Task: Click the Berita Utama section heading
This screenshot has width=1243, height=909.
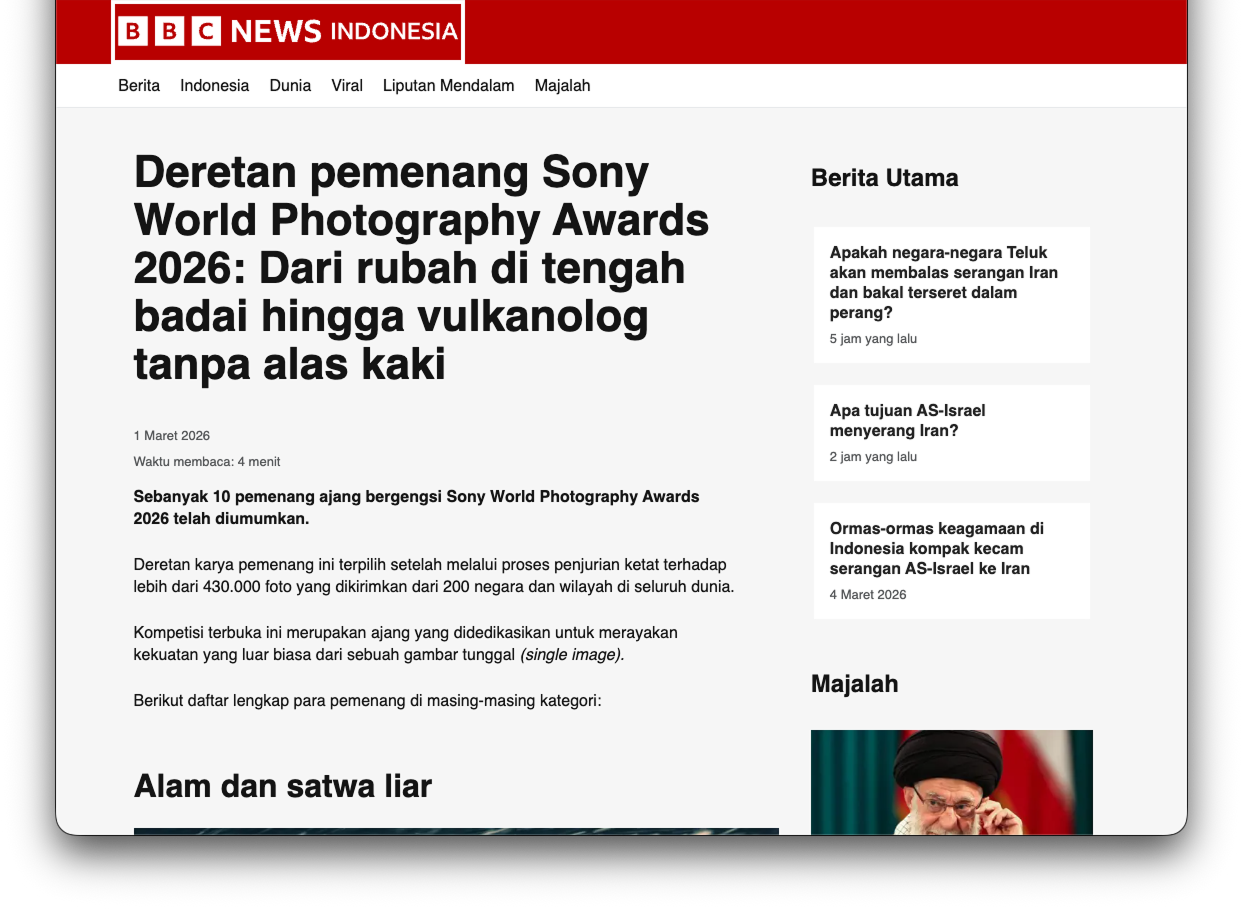Action: coord(885,178)
